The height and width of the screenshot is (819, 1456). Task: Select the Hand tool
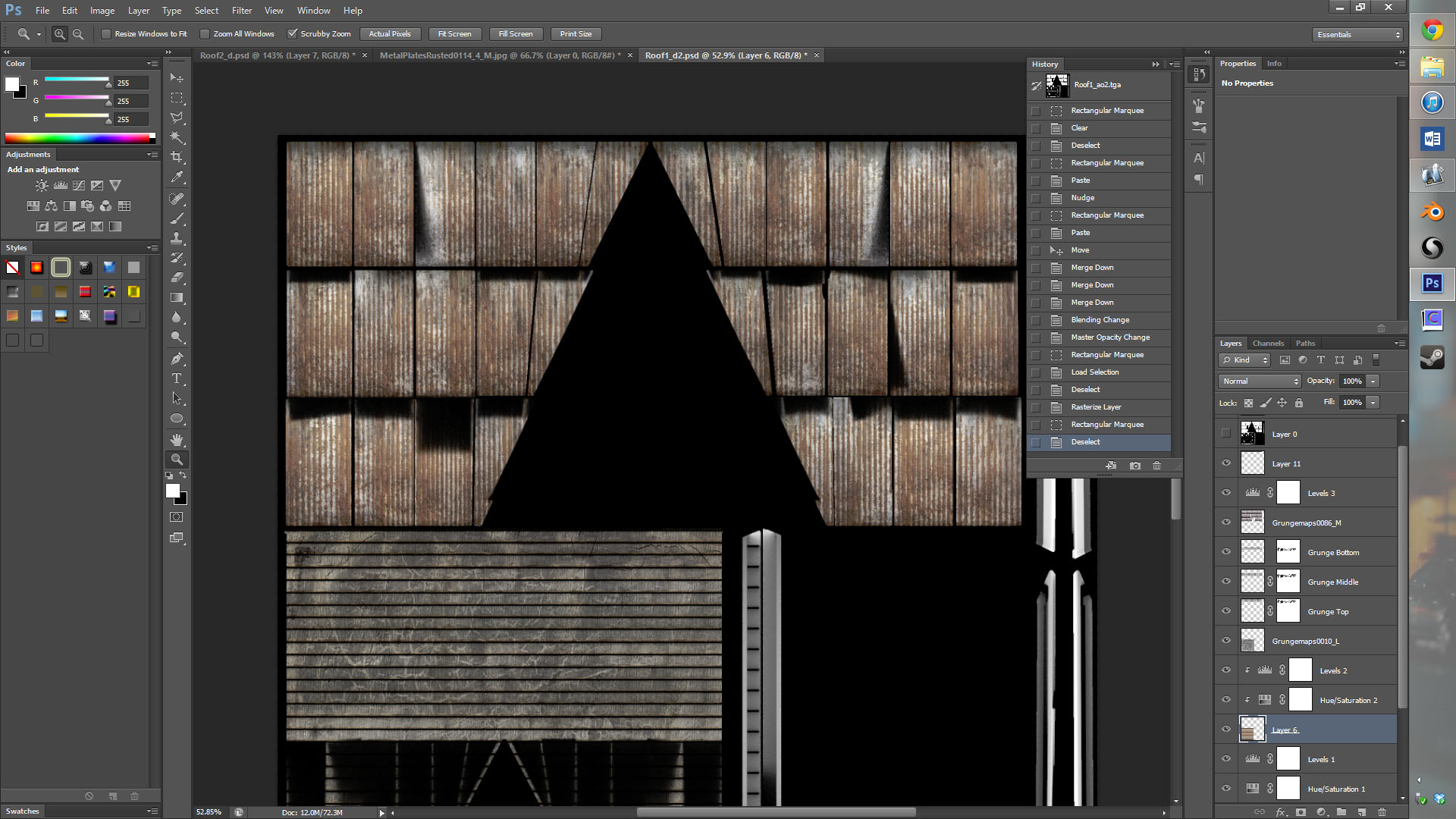(x=177, y=440)
